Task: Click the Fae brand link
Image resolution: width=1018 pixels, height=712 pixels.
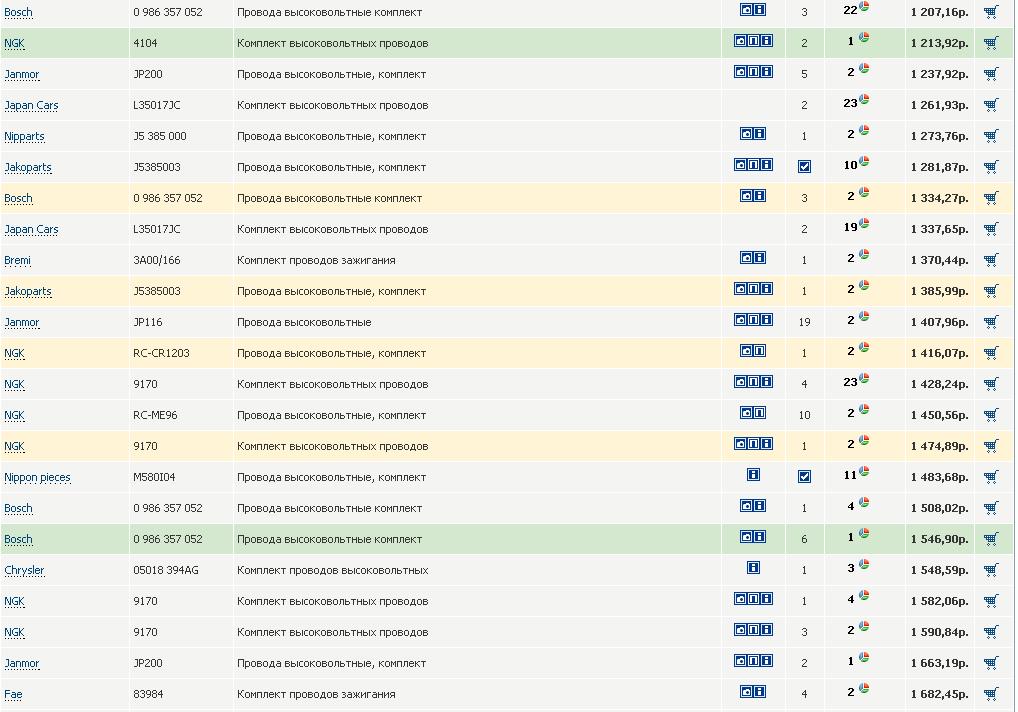Action: click(13, 694)
